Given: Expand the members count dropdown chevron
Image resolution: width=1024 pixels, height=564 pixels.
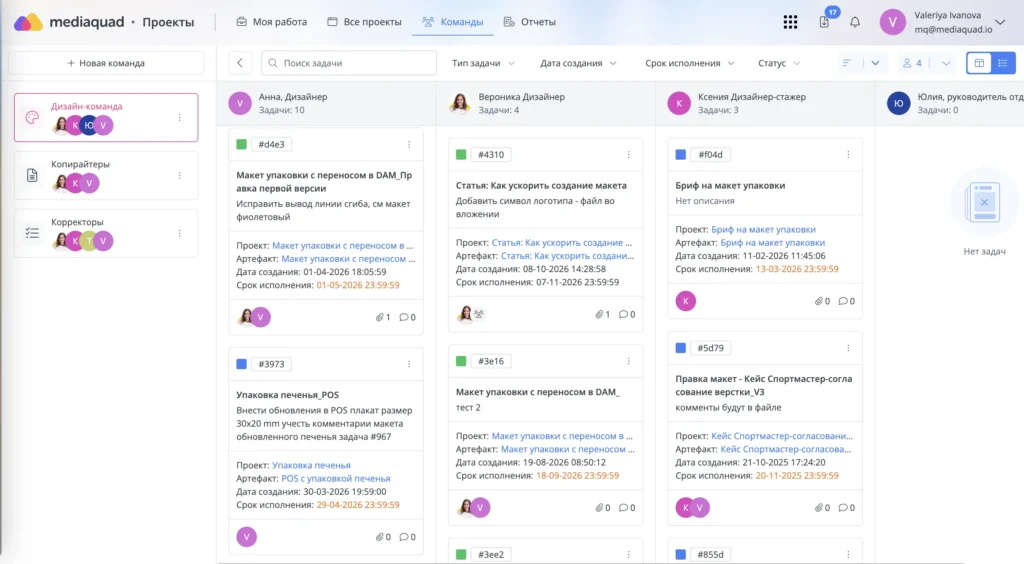Looking at the screenshot, I should click(x=946, y=63).
